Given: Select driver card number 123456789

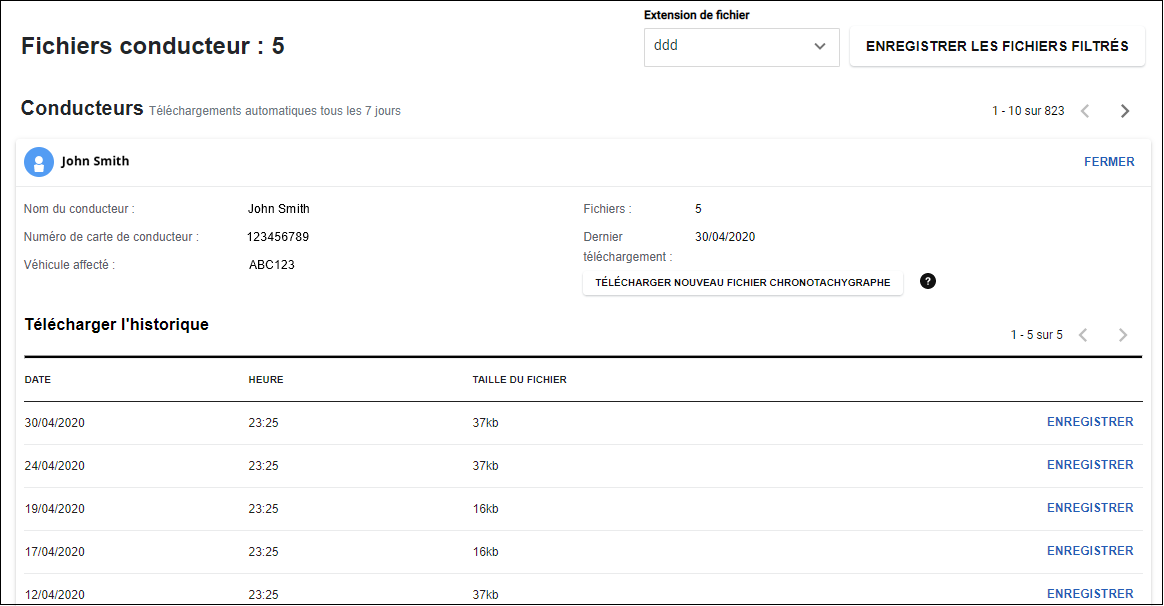Looking at the screenshot, I should 278,237.
